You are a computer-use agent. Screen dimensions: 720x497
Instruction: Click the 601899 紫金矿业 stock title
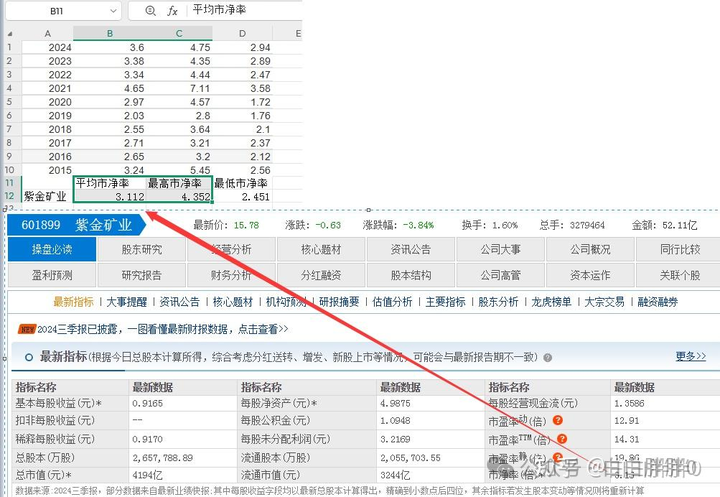click(77, 225)
